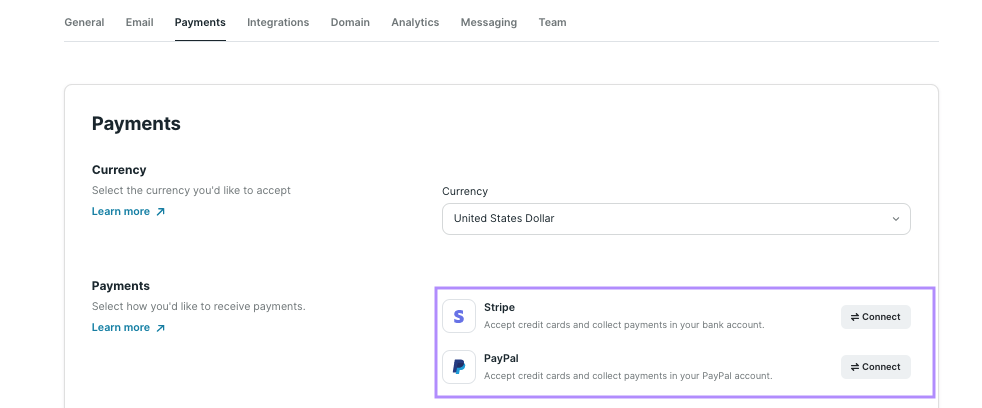The image size is (982, 408).
Task: Open Learn more link under Payments section
Action: click(x=128, y=327)
